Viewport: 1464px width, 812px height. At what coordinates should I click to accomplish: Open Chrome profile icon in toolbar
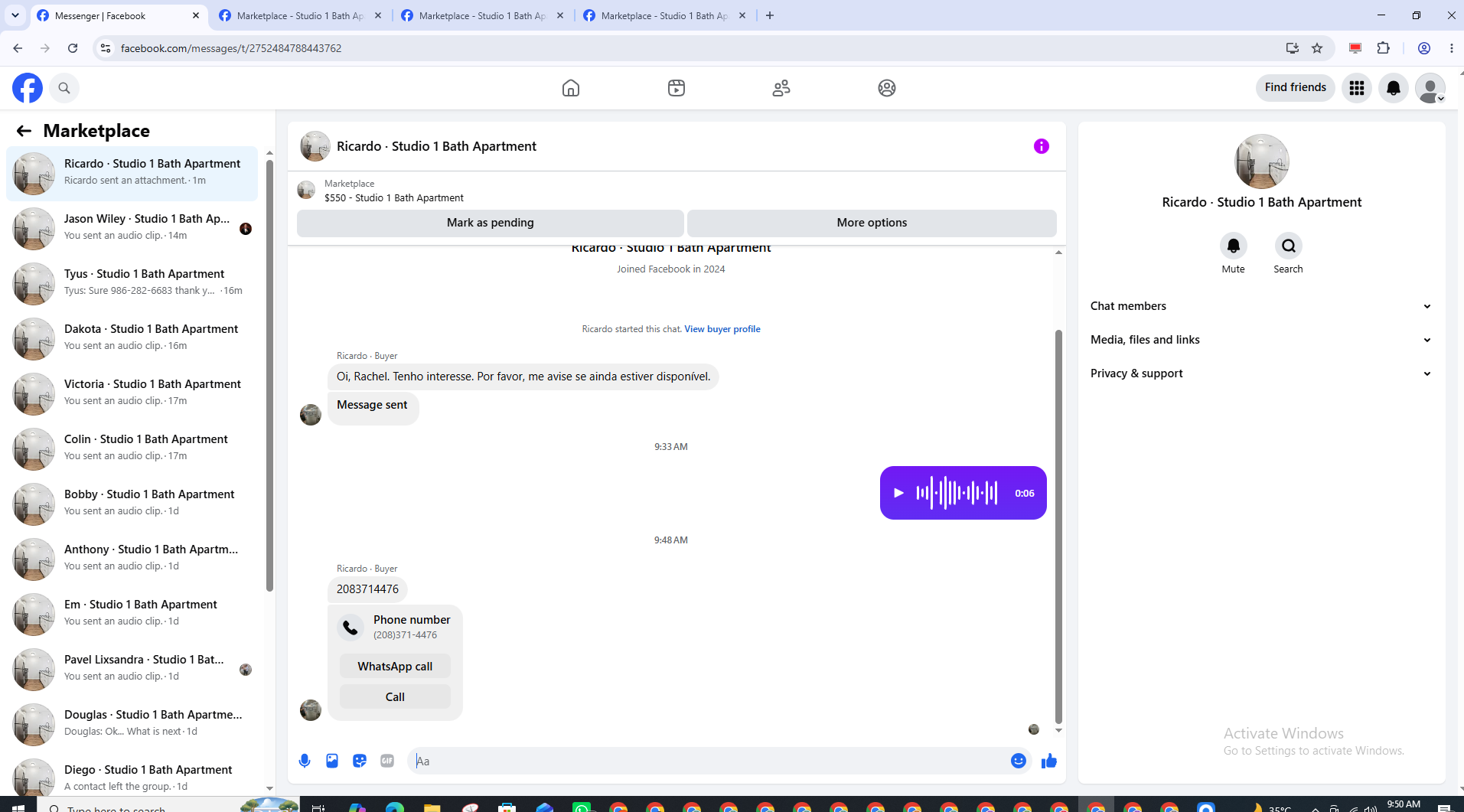(1424, 48)
